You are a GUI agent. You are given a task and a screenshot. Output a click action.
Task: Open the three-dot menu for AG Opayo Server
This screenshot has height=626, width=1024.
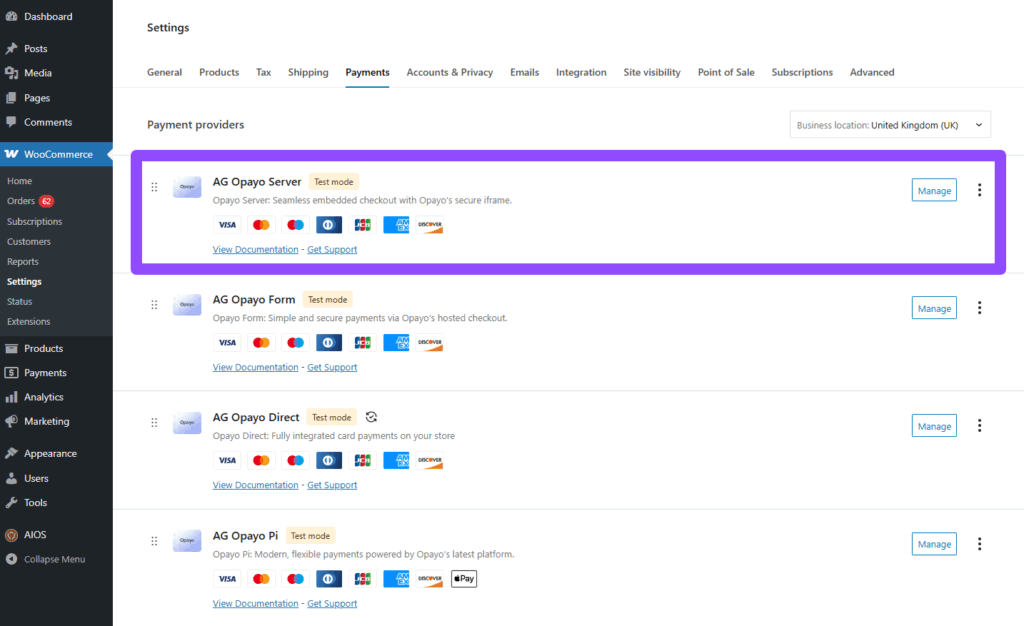979,190
